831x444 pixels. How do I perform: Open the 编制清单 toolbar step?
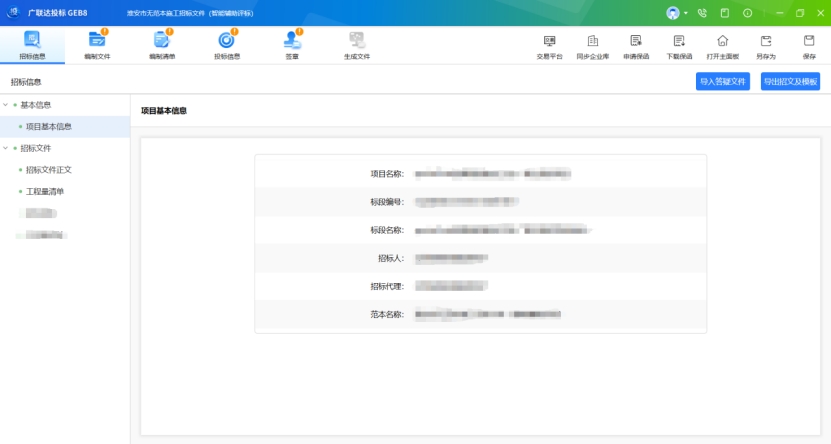tap(162, 45)
